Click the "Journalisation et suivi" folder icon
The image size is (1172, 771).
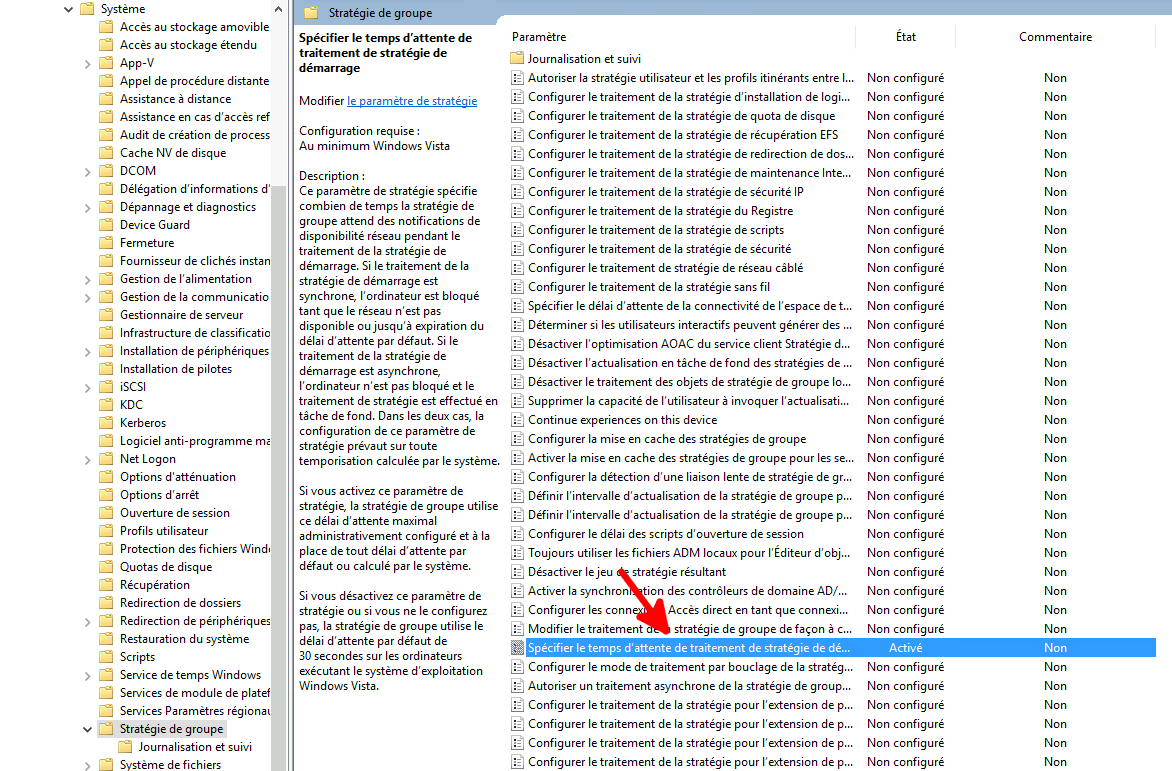(518, 58)
